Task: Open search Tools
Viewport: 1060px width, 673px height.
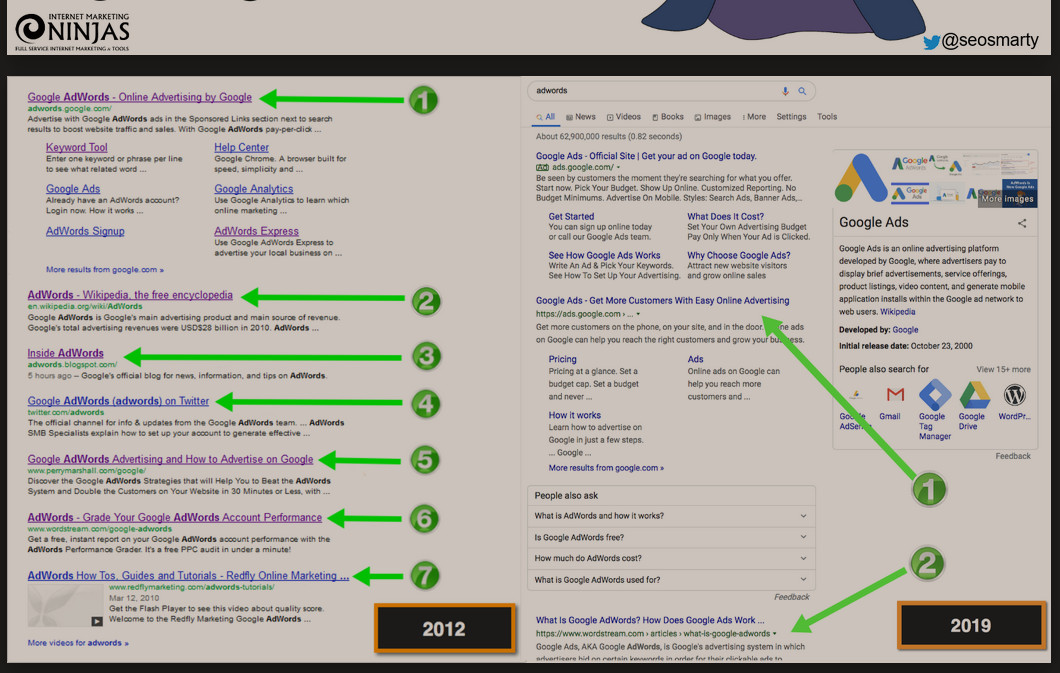Action: click(x=827, y=117)
